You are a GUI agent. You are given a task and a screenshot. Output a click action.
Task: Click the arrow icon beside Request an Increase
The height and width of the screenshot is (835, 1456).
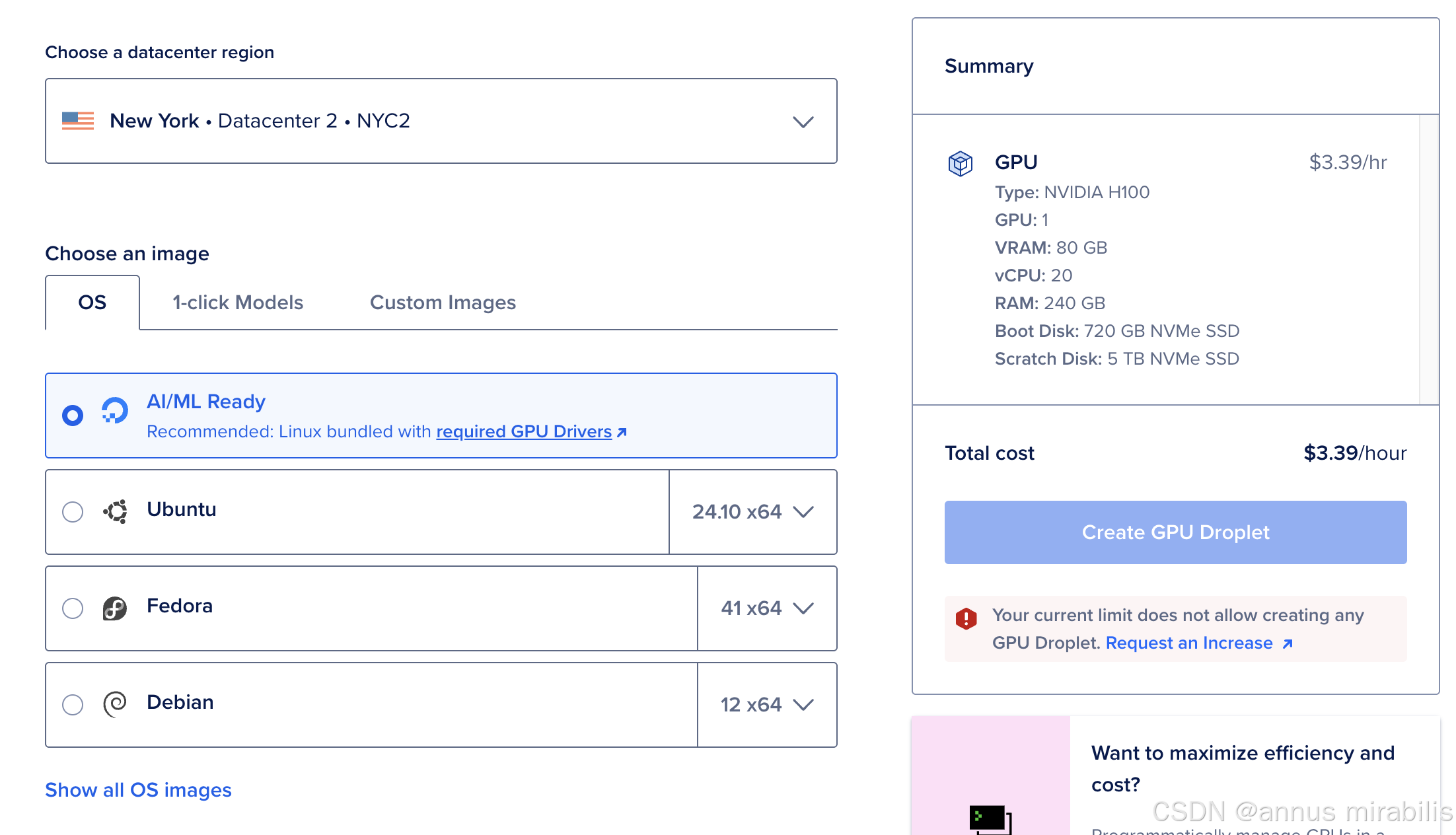pyautogui.click(x=1287, y=643)
